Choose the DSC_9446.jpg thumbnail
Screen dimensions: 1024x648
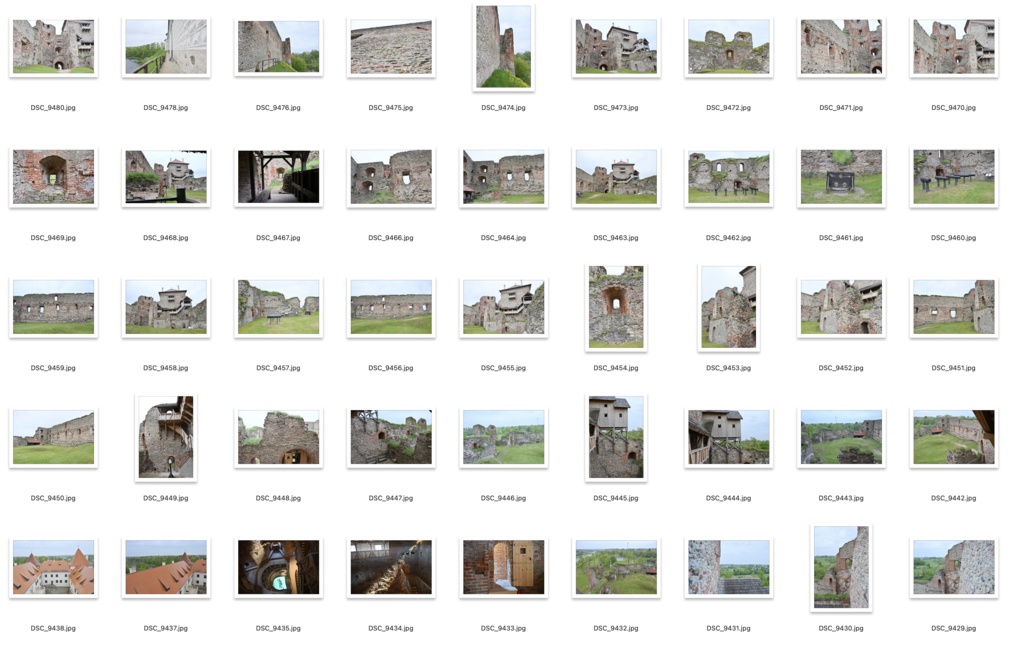pyautogui.click(x=504, y=437)
